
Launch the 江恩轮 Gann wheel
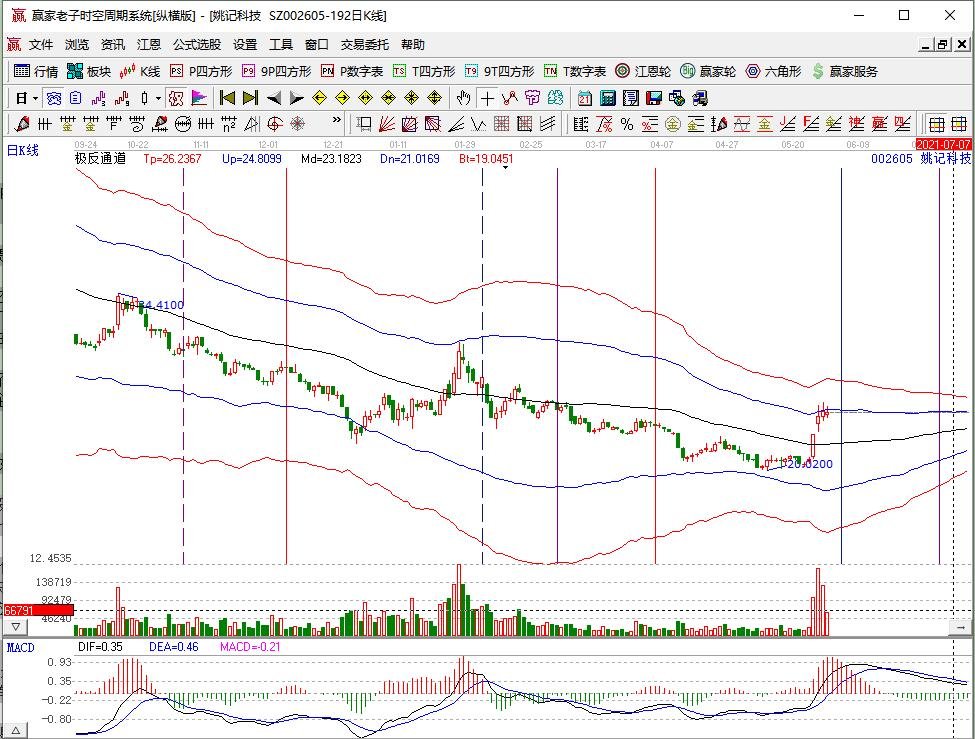pos(644,72)
